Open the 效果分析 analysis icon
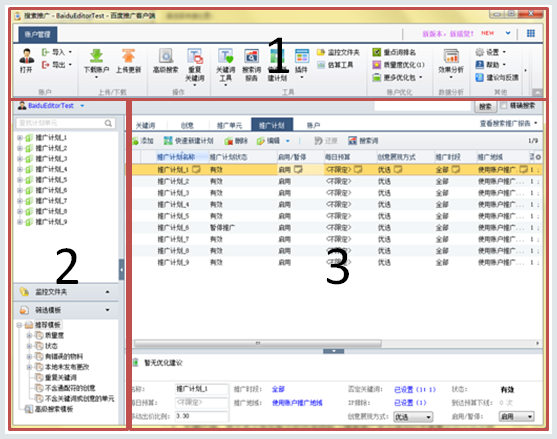 pyautogui.click(x=451, y=56)
